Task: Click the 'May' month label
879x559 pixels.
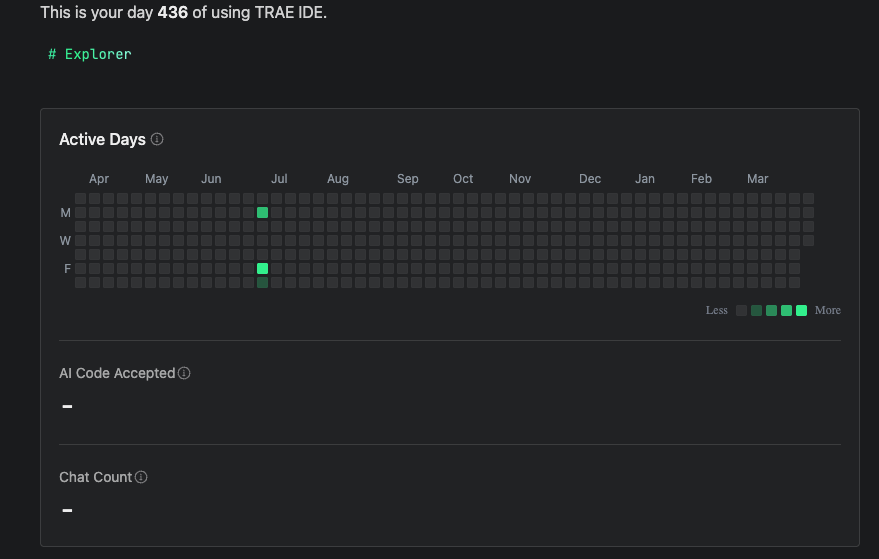Action: pos(156,179)
